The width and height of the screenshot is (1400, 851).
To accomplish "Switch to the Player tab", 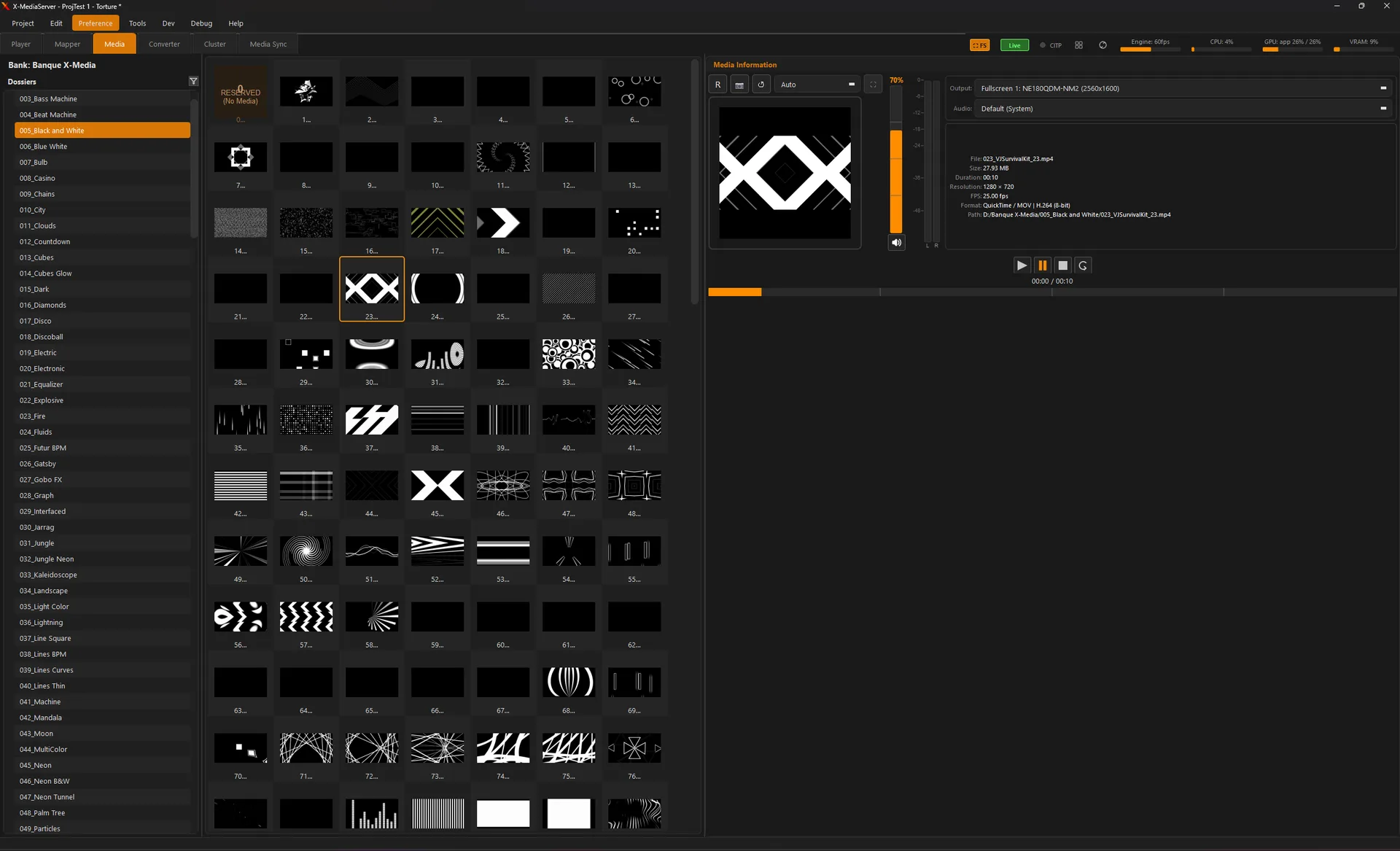I will tap(21, 44).
